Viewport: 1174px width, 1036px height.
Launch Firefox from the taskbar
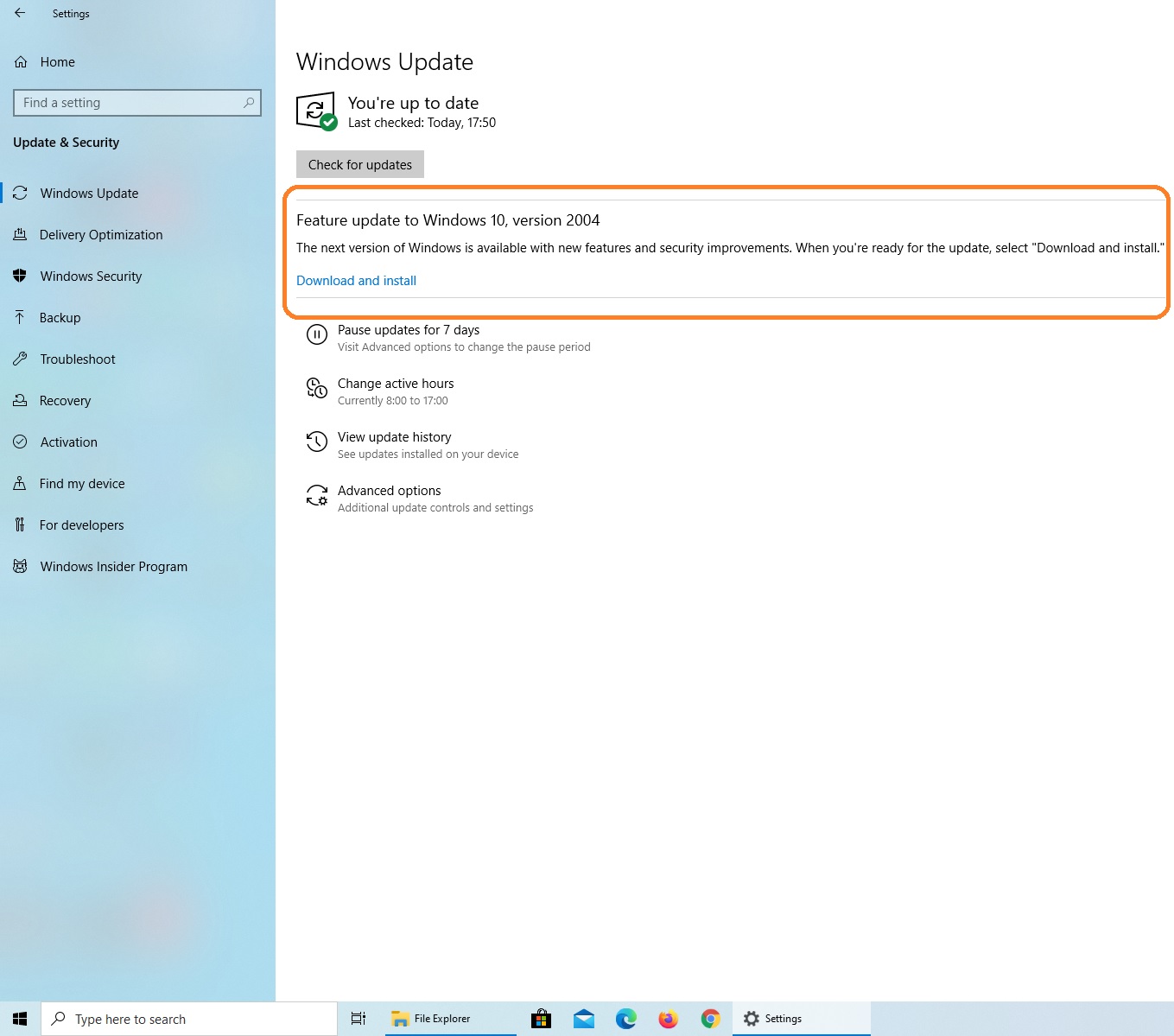coord(669,1020)
